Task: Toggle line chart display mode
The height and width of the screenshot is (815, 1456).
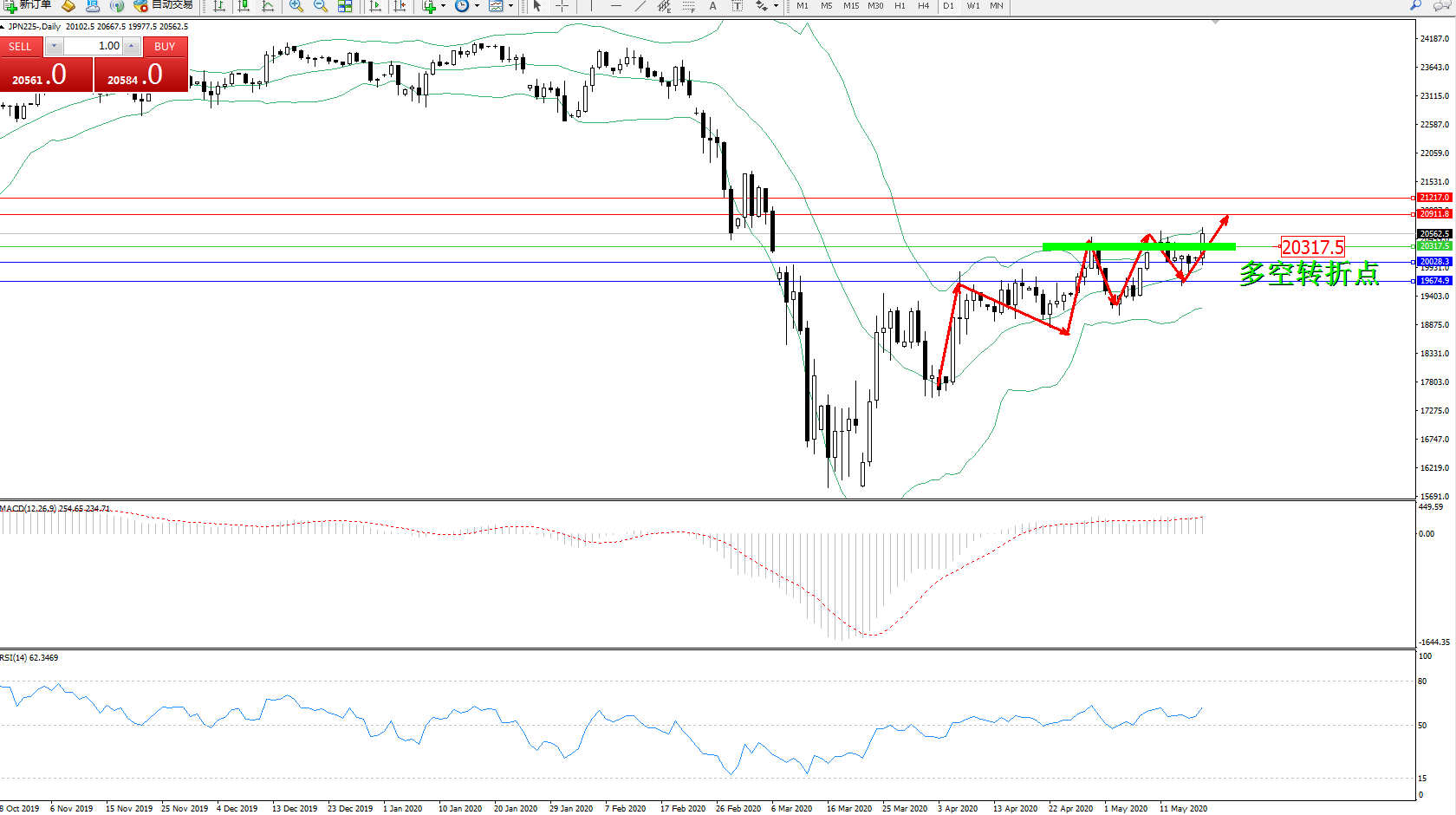Action: 268,6
